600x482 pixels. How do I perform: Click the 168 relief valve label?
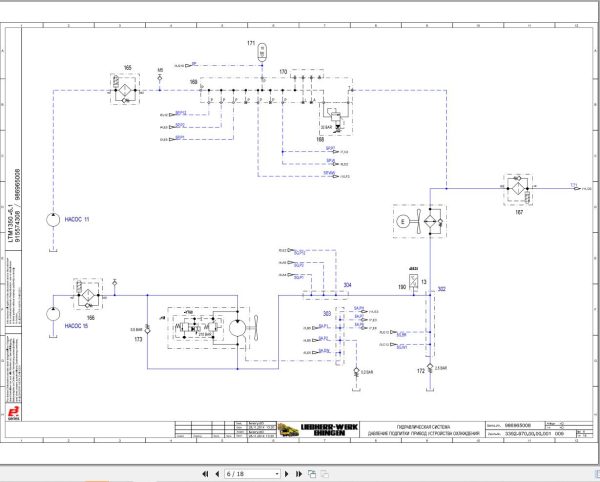pyautogui.click(x=320, y=139)
